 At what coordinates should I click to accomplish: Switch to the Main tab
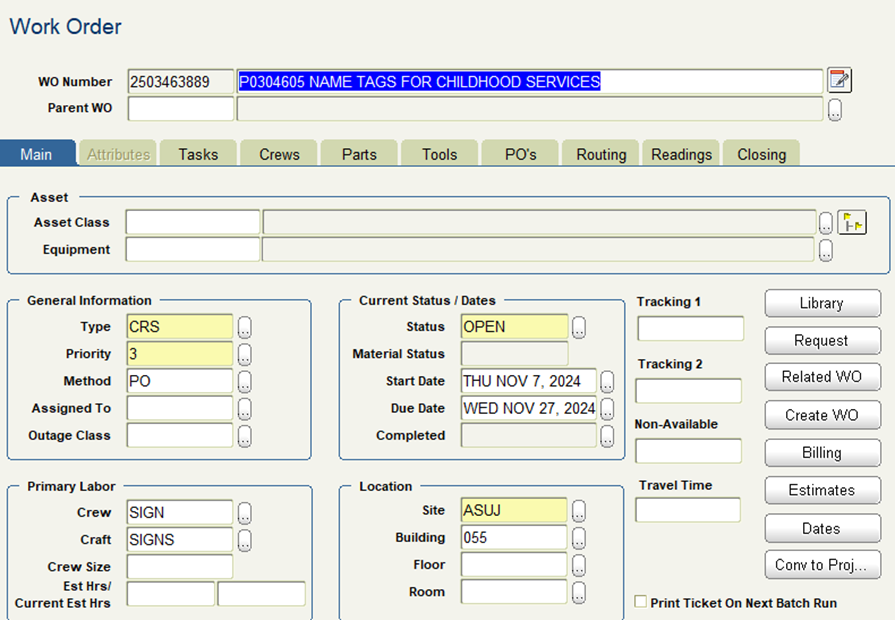(38, 154)
